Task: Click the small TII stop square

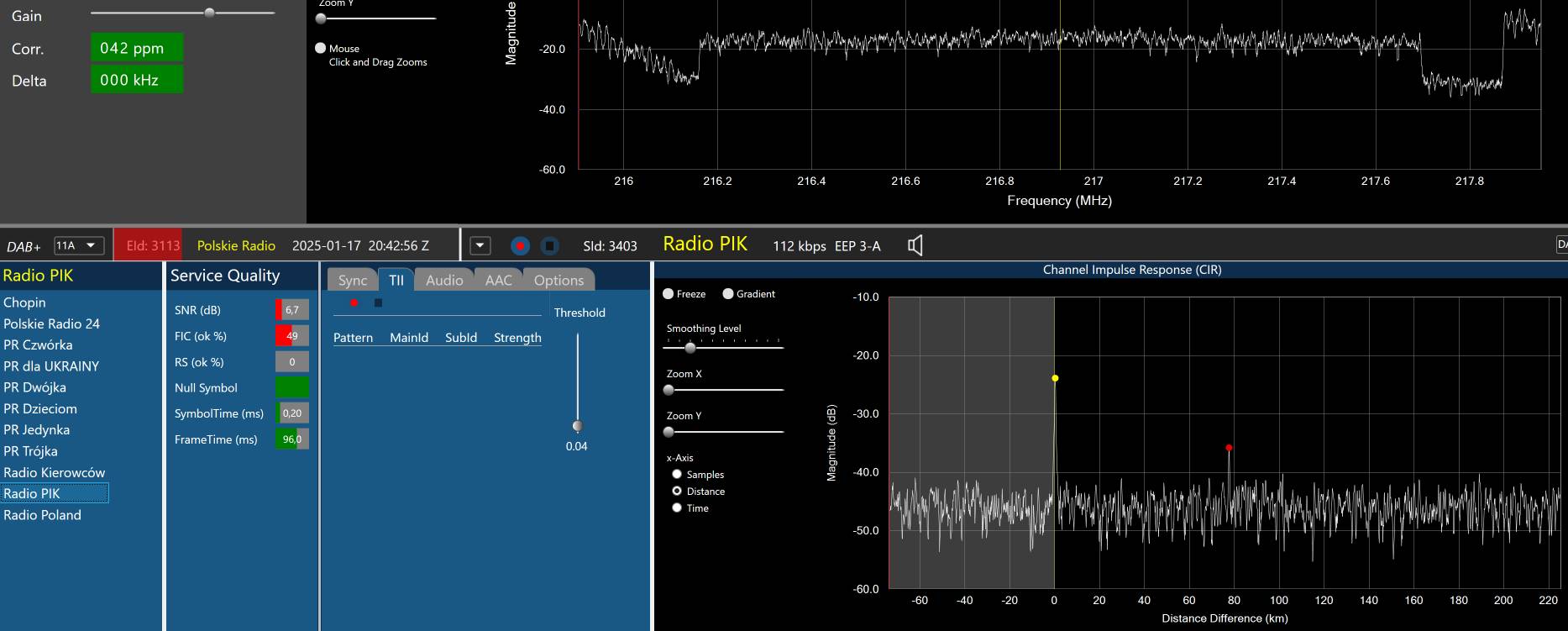Action: pos(378,302)
